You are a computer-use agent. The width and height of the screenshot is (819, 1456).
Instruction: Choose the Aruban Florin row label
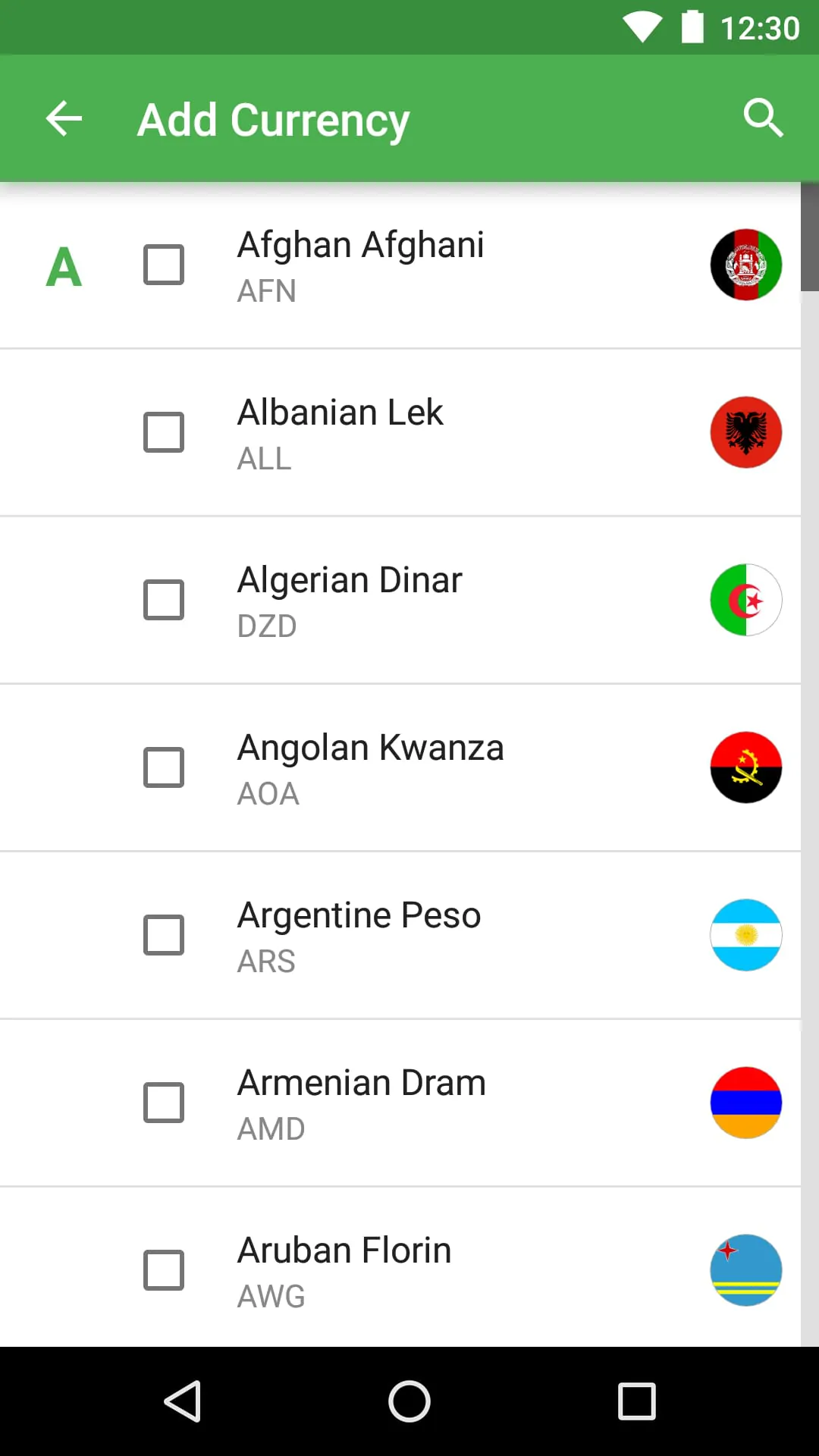tap(344, 1250)
